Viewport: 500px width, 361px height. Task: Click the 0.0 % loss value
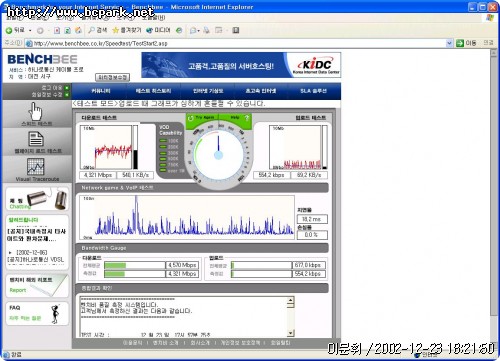312,235
